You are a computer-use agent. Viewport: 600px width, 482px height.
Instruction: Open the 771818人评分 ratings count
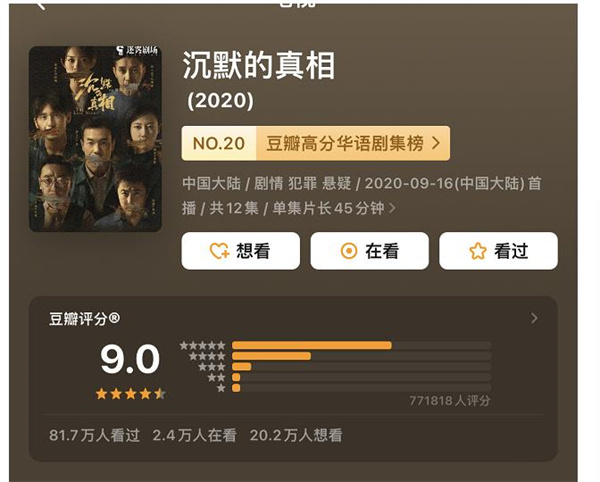pyautogui.click(x=449, y=401)
